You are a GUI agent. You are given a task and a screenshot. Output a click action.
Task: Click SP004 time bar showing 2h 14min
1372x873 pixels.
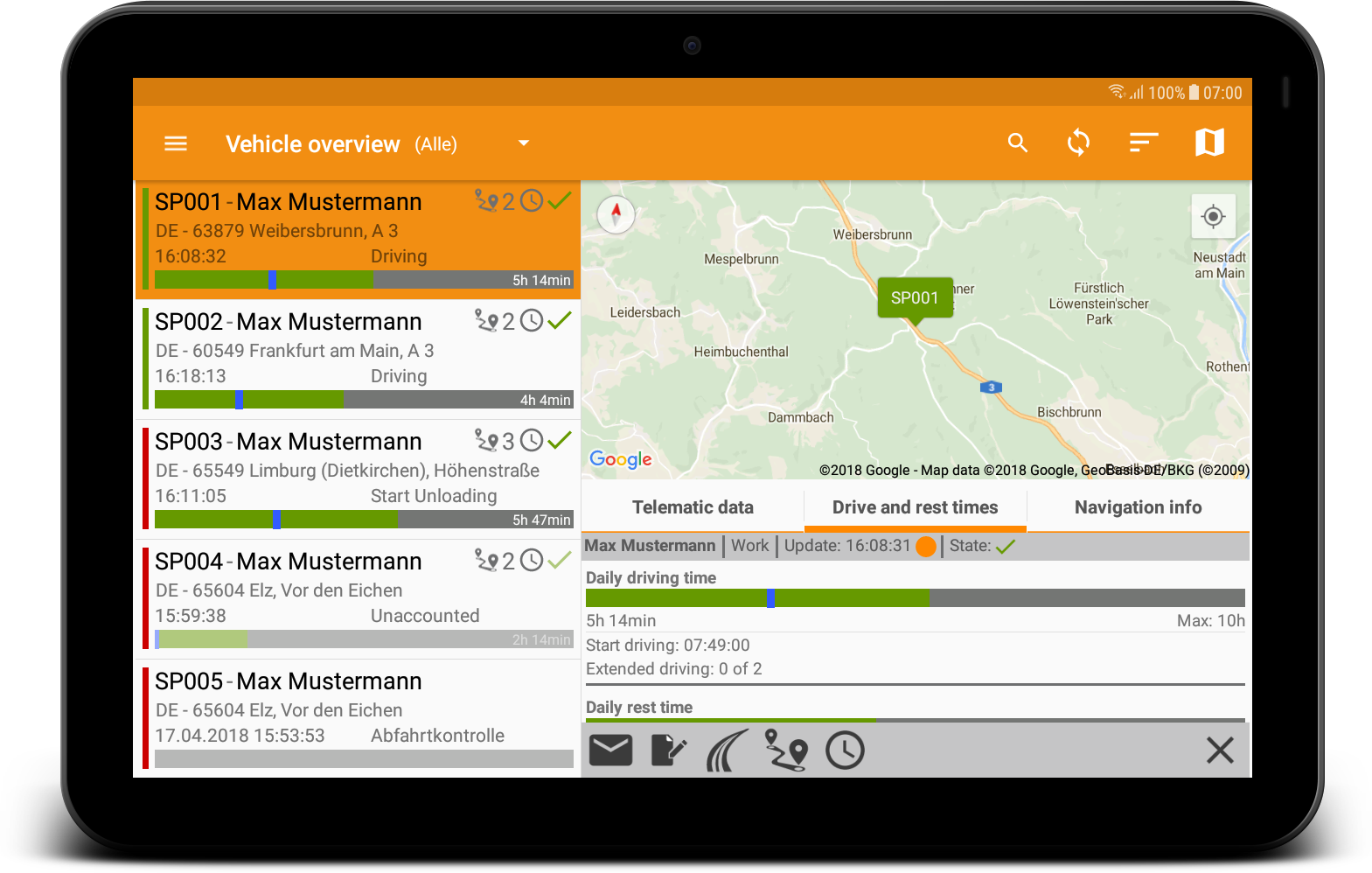[364, 639]
